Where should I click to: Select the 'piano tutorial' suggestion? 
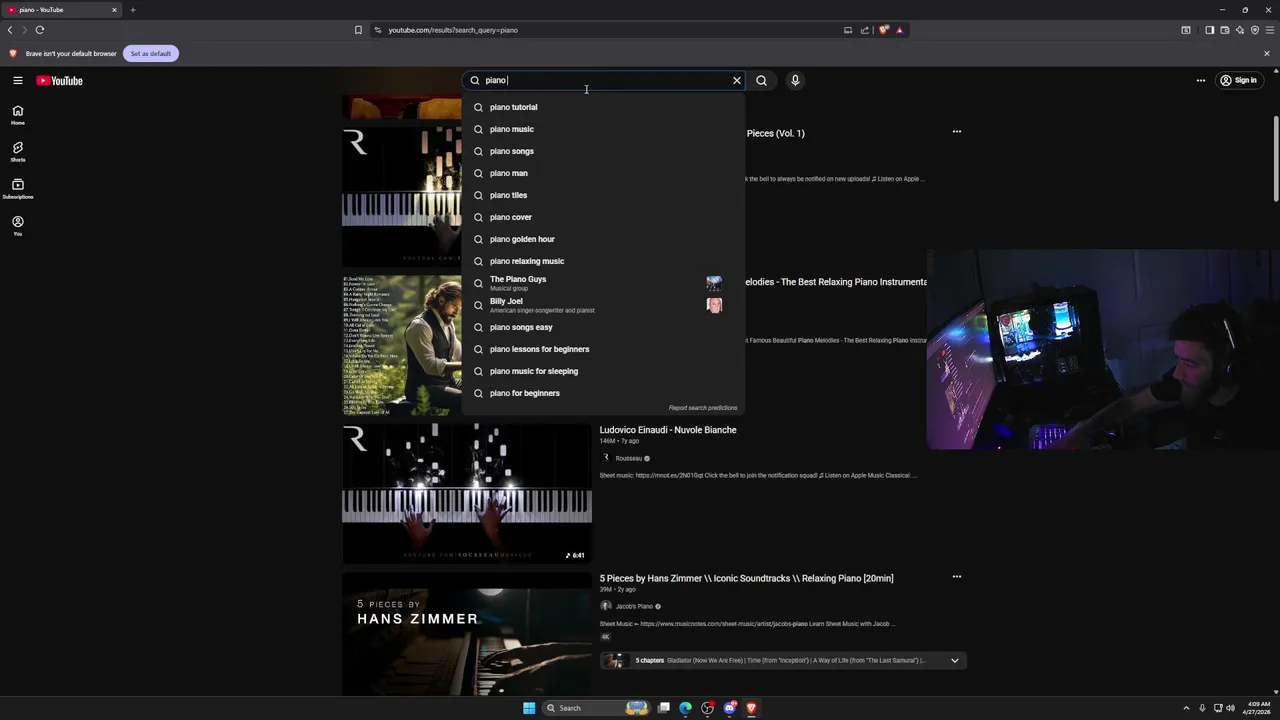coord(603,107)
